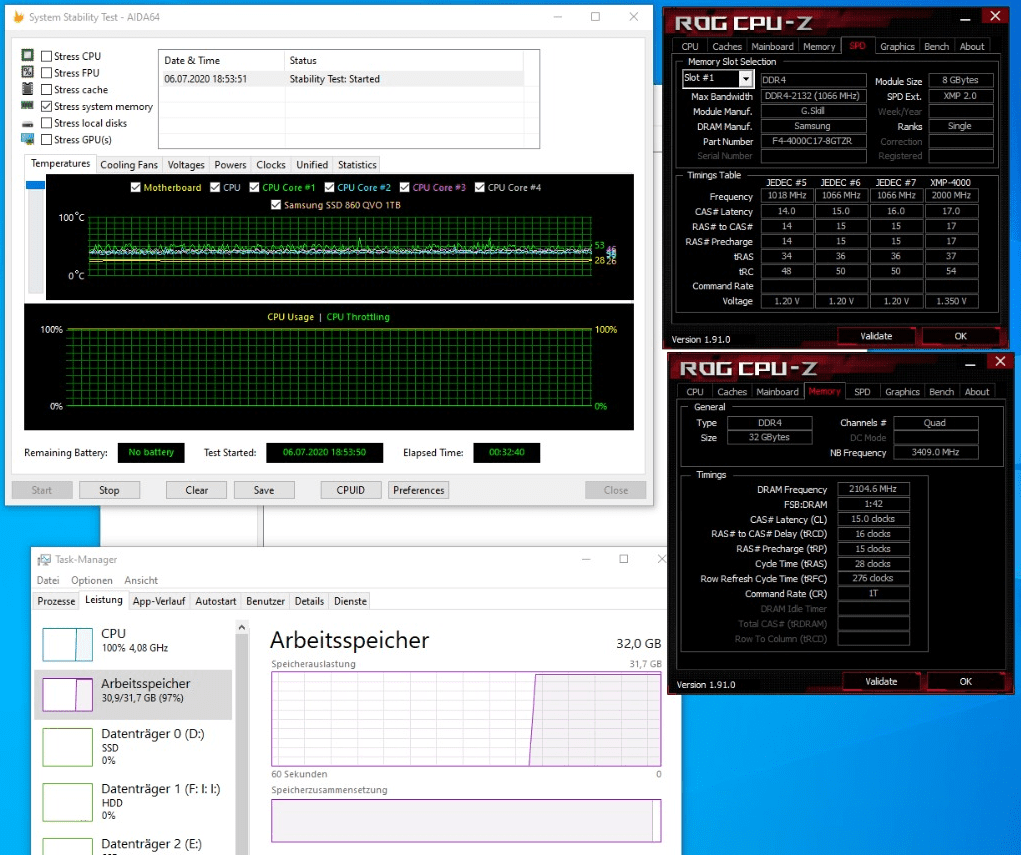The image size is (1021, 855).
Task: Switch to Prozesse tab in Task-Manager
Action: tap(56, 601)
